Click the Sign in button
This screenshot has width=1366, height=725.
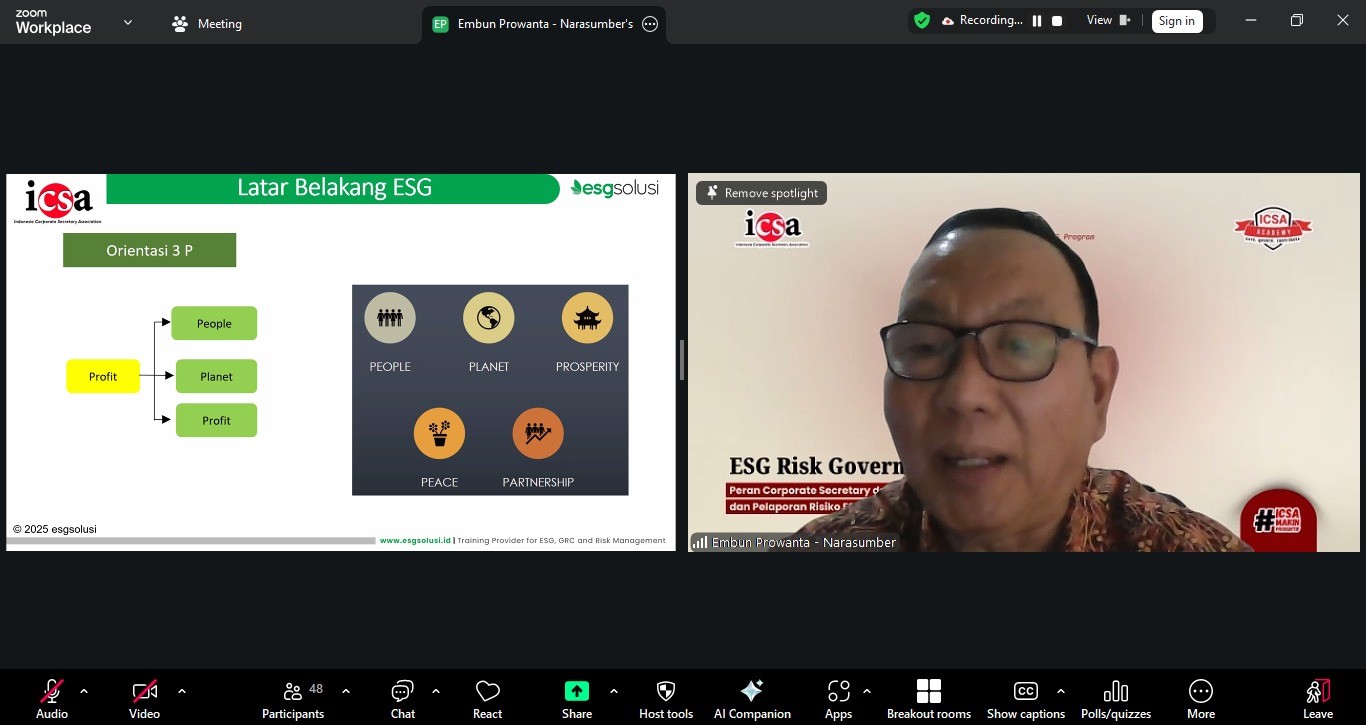[x=1176, y=20]
